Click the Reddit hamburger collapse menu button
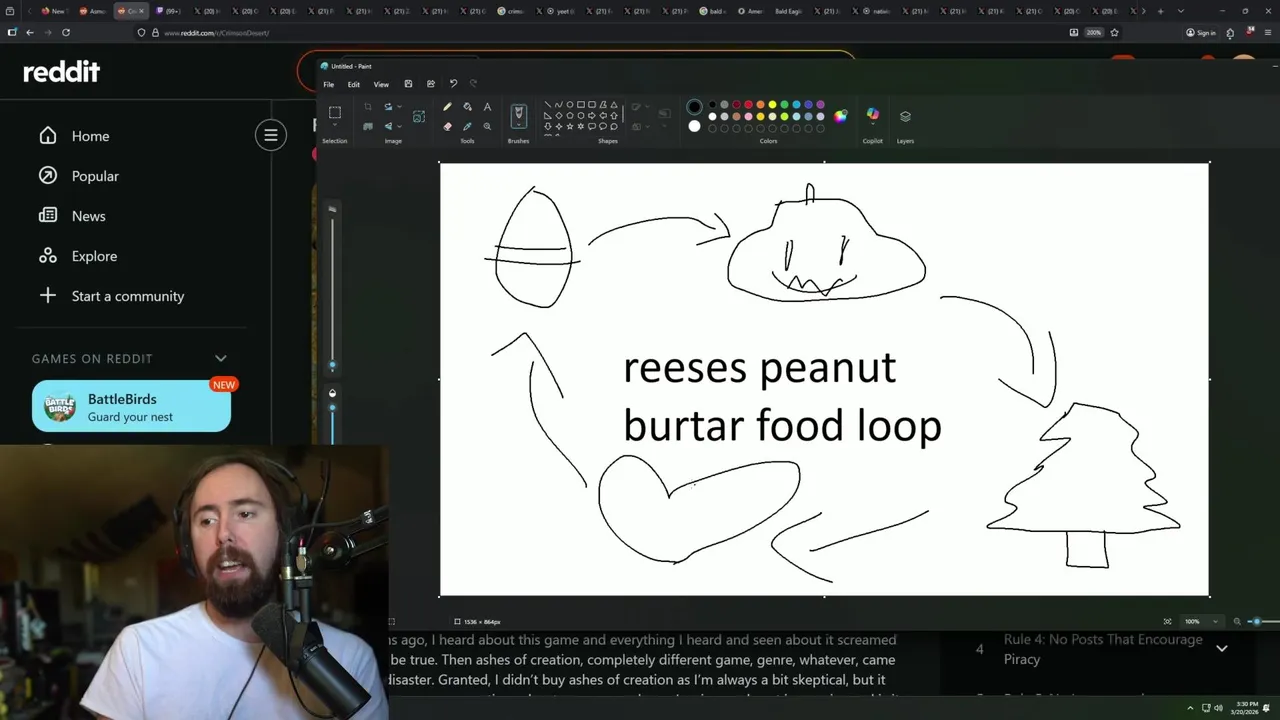The height and width of the screenshot is (720, 1280). click(x=270, y=135)
